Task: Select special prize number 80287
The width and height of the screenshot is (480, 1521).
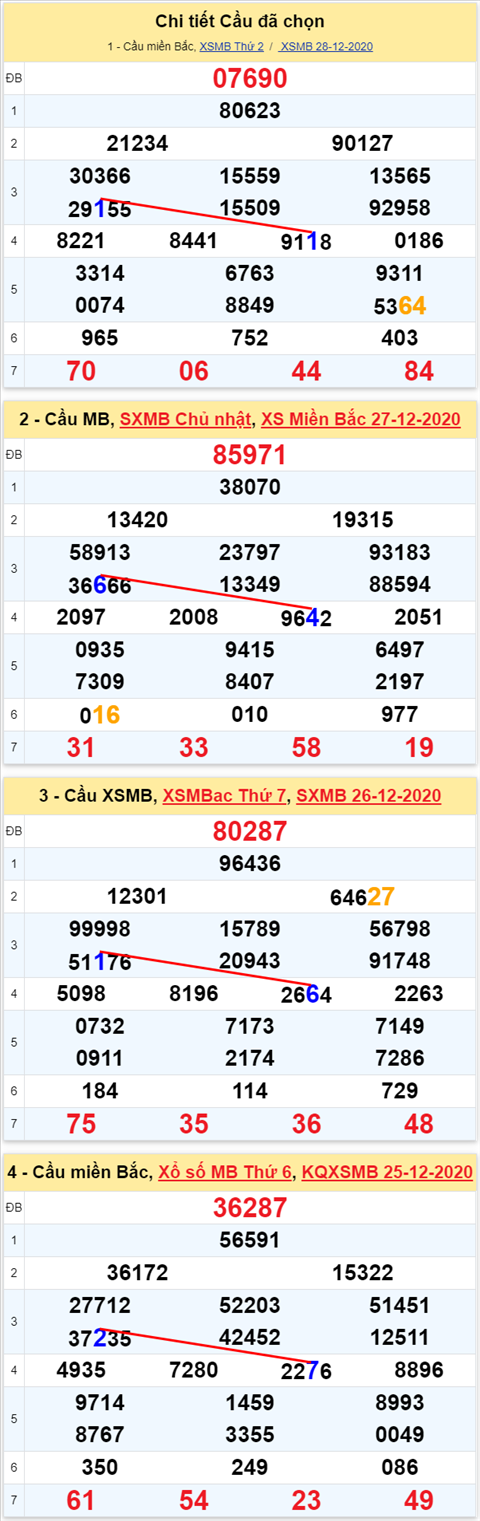Action: pyautogui.click(x=250, y=832)
